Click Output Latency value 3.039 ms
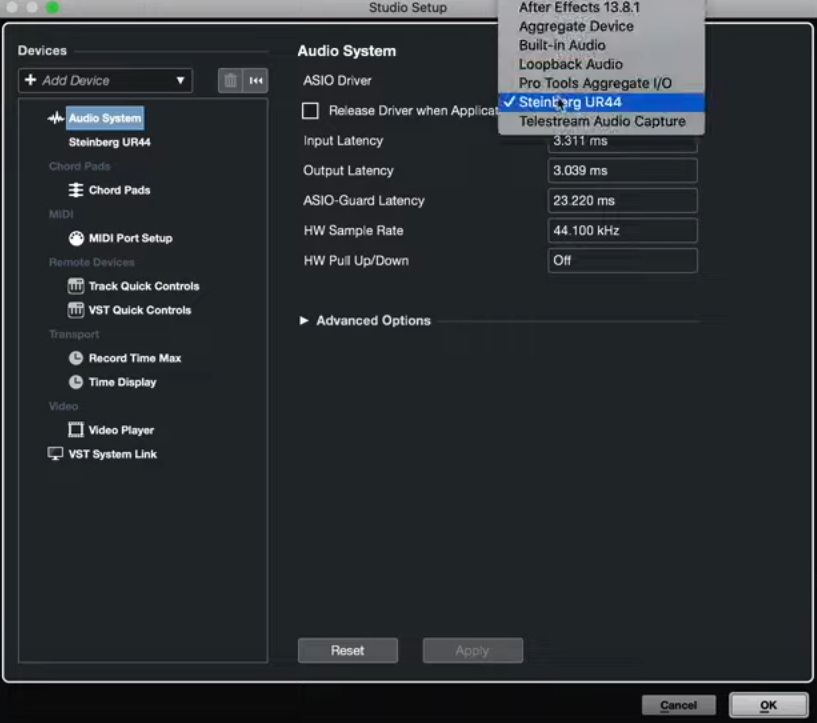 point(623,170)
